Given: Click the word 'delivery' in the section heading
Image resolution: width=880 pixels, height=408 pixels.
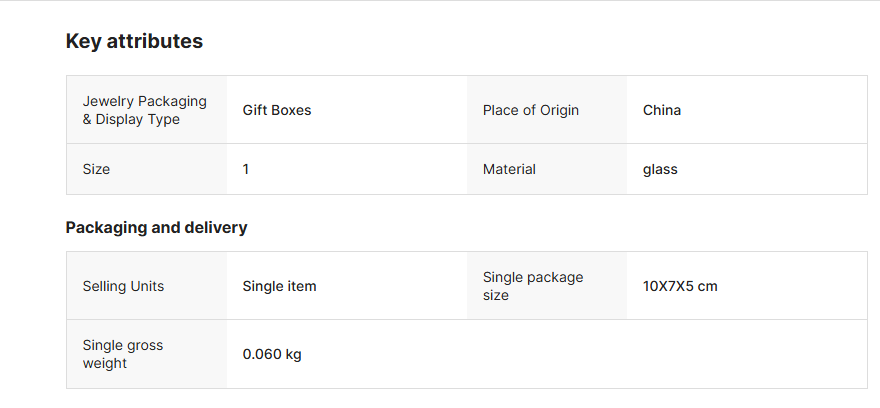Looking at the screenshot, I should (216, 227).
